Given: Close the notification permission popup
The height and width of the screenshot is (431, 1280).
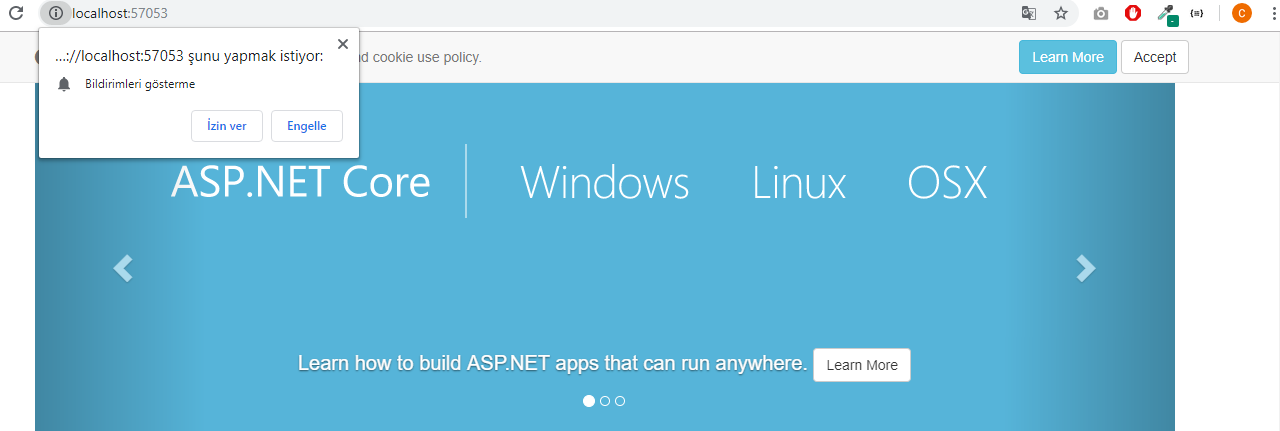Looking at the screenshot, I should click(343, 44).
